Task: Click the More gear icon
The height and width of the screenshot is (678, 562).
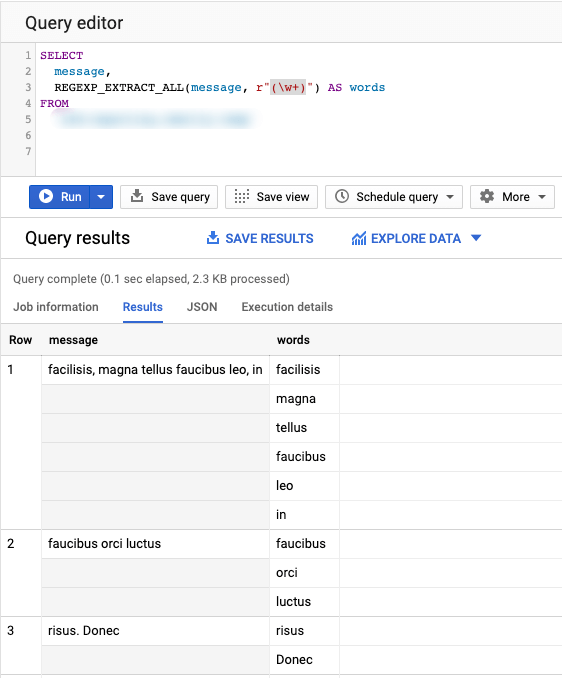Action: click(487, 196)
